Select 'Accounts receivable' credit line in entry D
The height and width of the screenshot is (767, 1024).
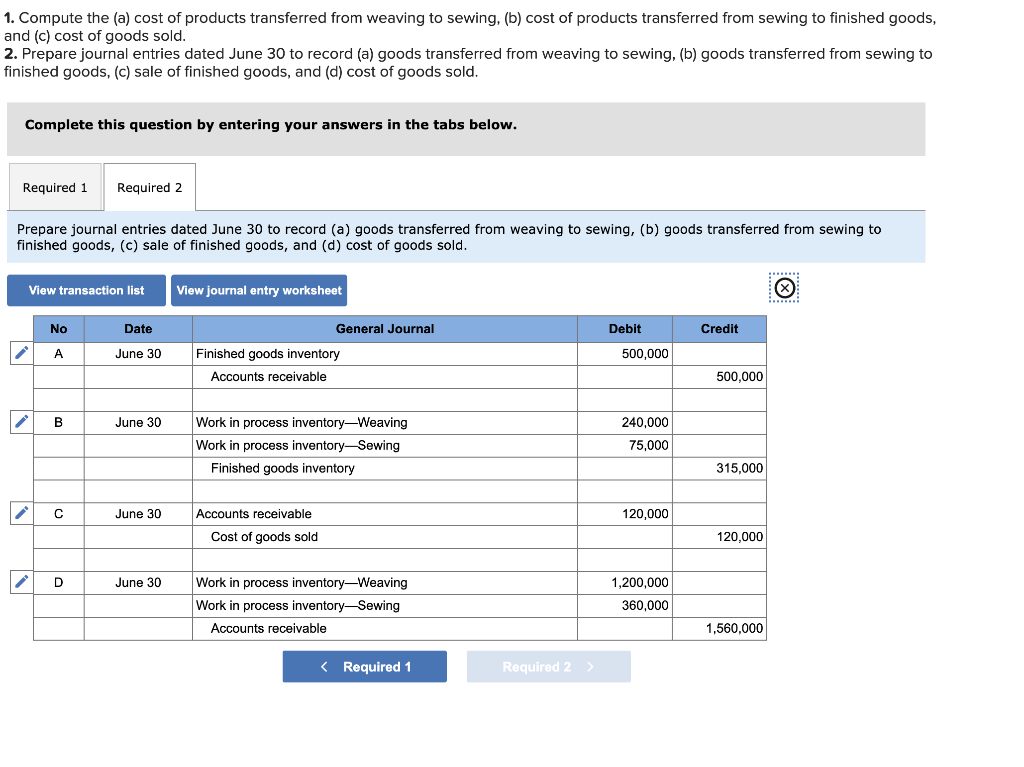click(x=385, y=628)
